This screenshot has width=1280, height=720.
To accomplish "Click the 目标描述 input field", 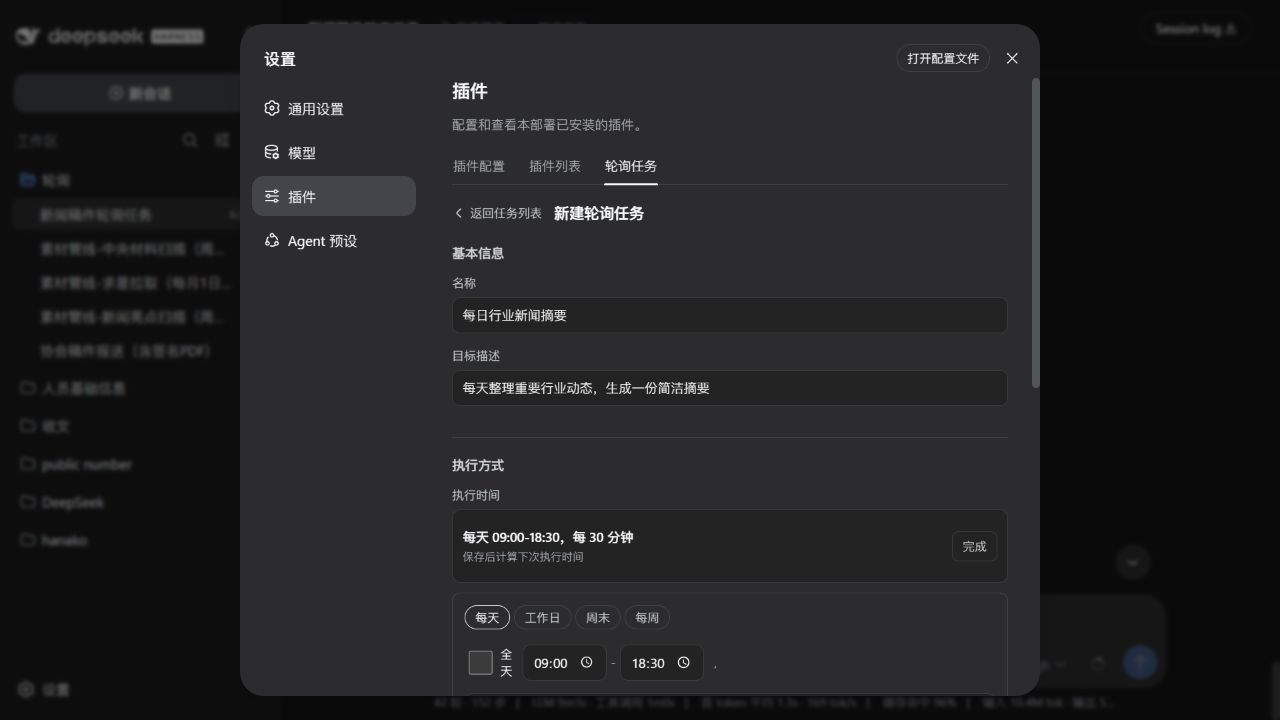I will pos(729,388).
